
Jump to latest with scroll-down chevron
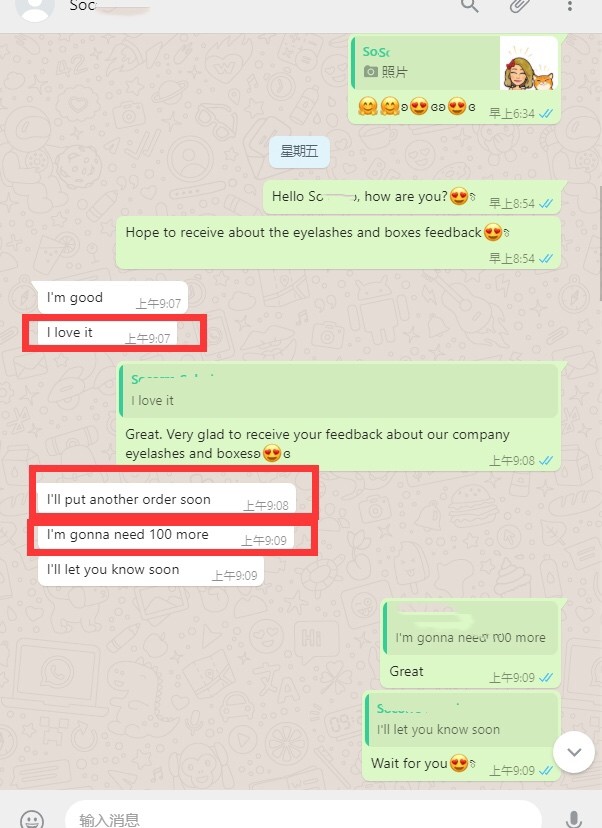(x=574, y=752)
